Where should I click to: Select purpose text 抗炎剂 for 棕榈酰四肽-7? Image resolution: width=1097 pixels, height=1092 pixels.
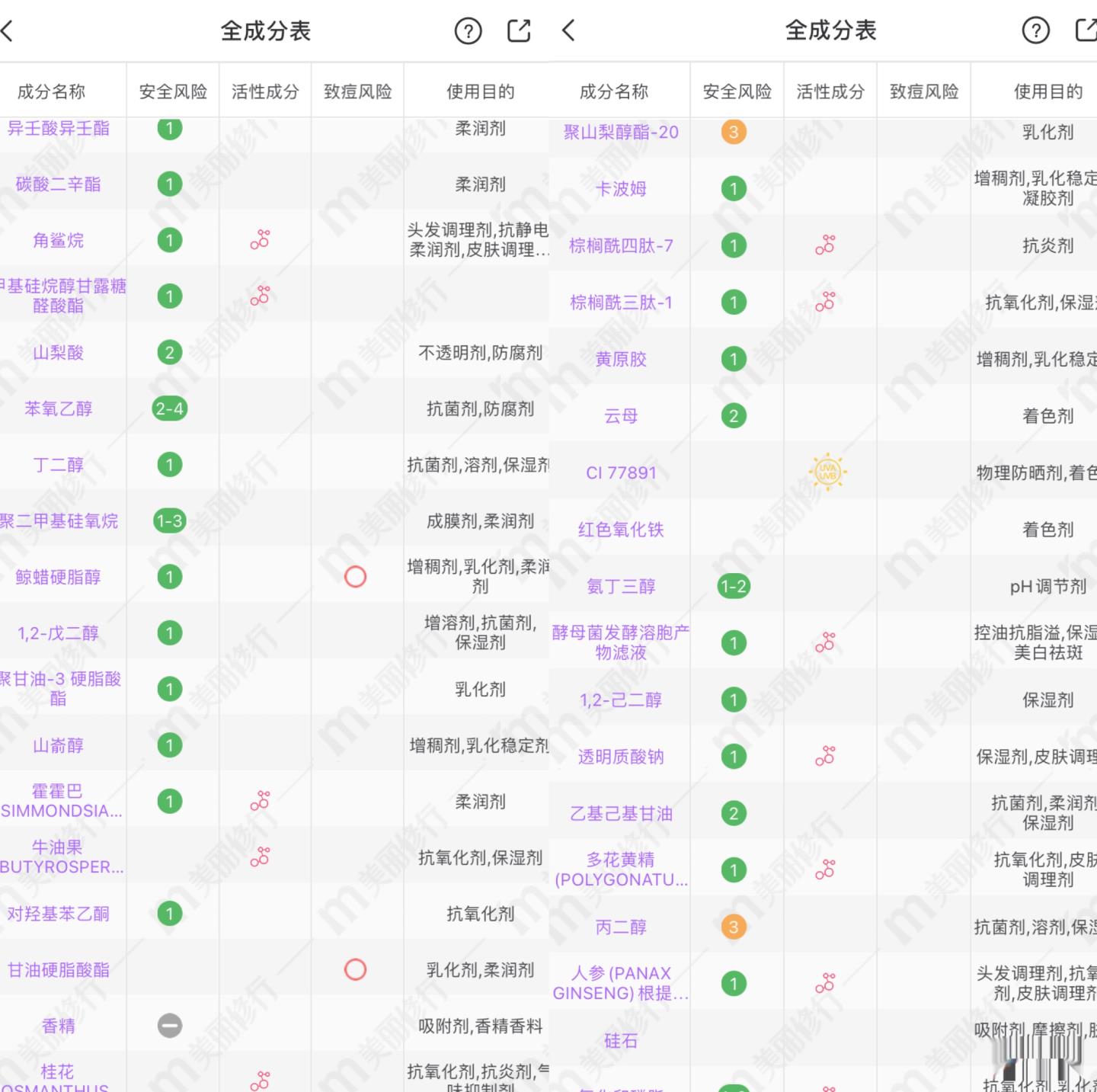pos(1048,245)
